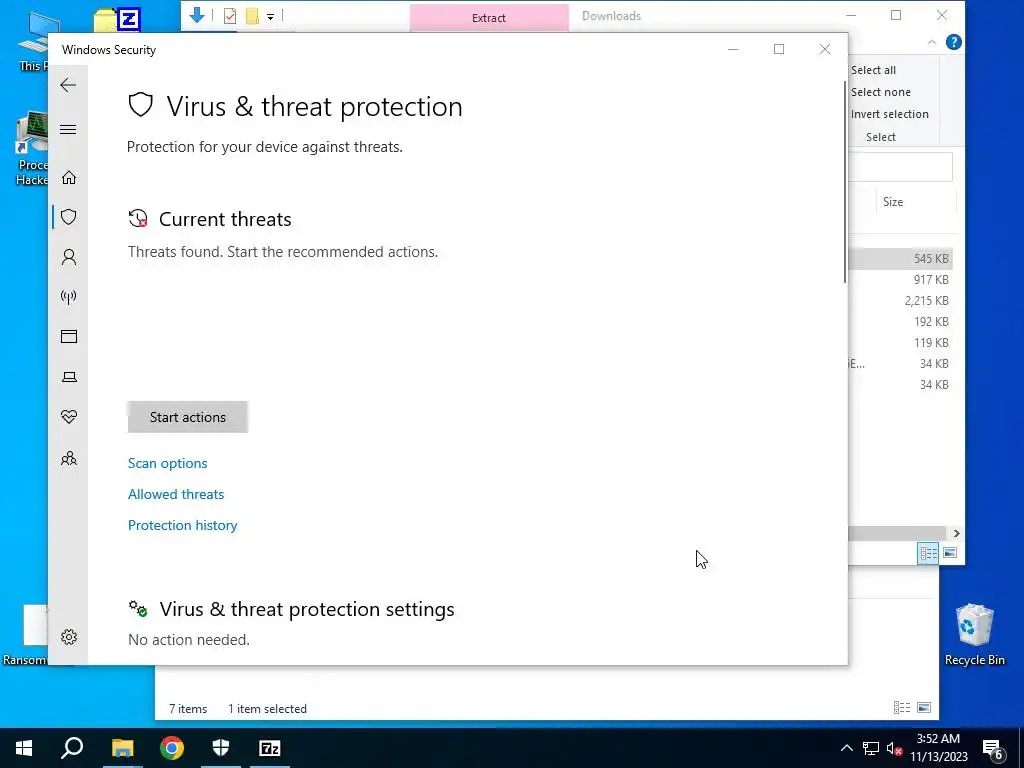
Task: Open Family options icon in sidebar
Action: click(x=69, y=458)
